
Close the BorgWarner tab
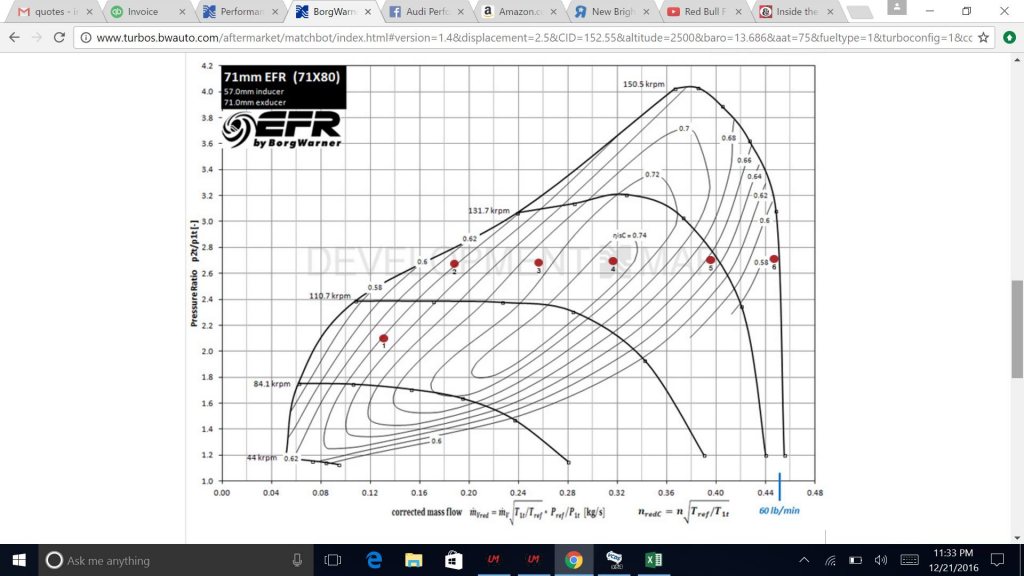point(368,12)
